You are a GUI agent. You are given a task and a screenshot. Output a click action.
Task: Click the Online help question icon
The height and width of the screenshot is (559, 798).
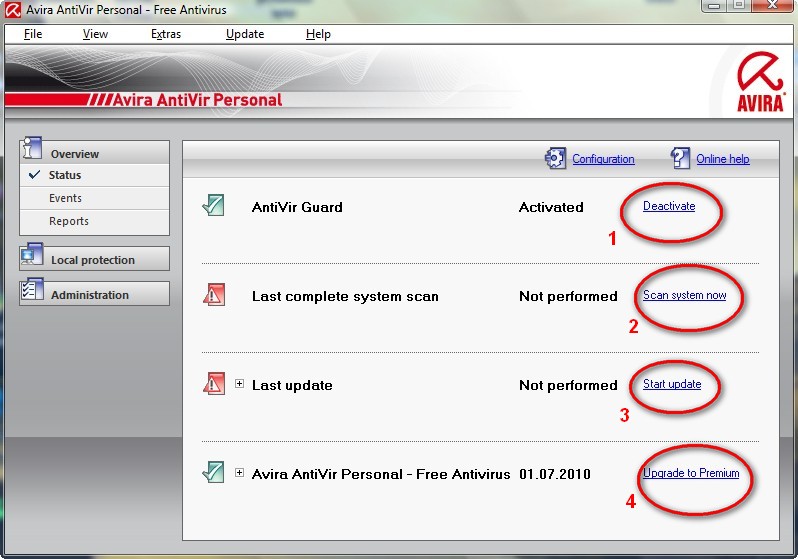click(680, 158)
